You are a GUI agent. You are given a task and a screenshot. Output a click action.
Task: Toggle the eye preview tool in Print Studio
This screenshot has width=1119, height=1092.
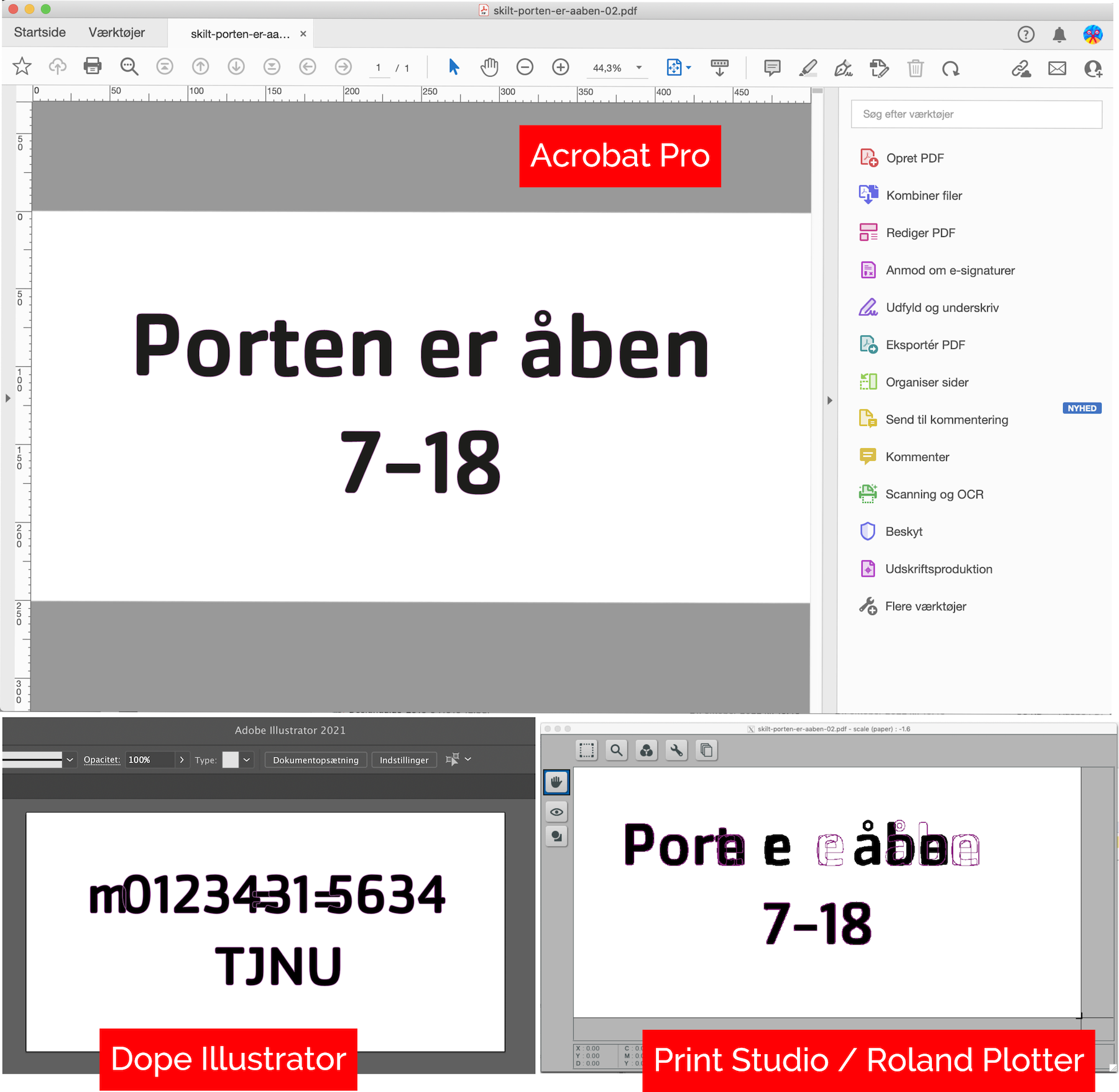point(556,812)
